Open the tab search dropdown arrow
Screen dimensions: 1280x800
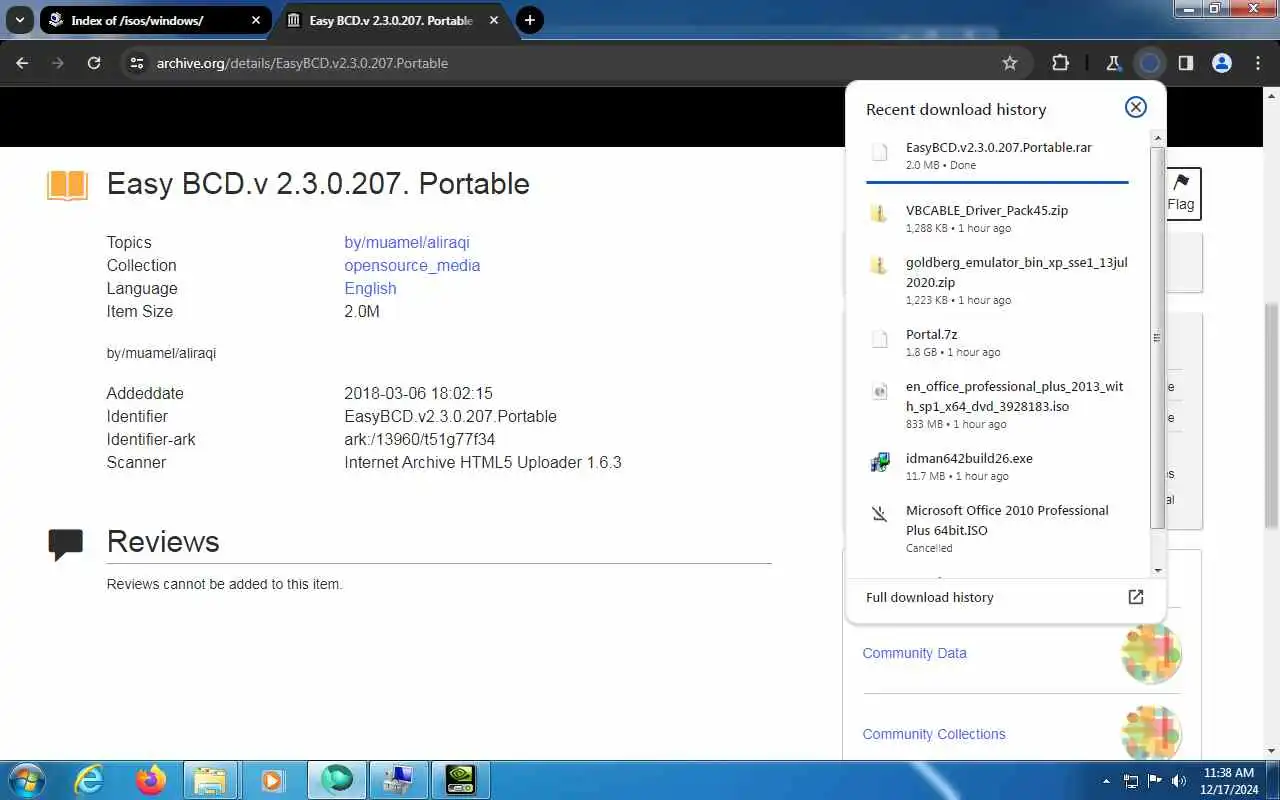19,20
